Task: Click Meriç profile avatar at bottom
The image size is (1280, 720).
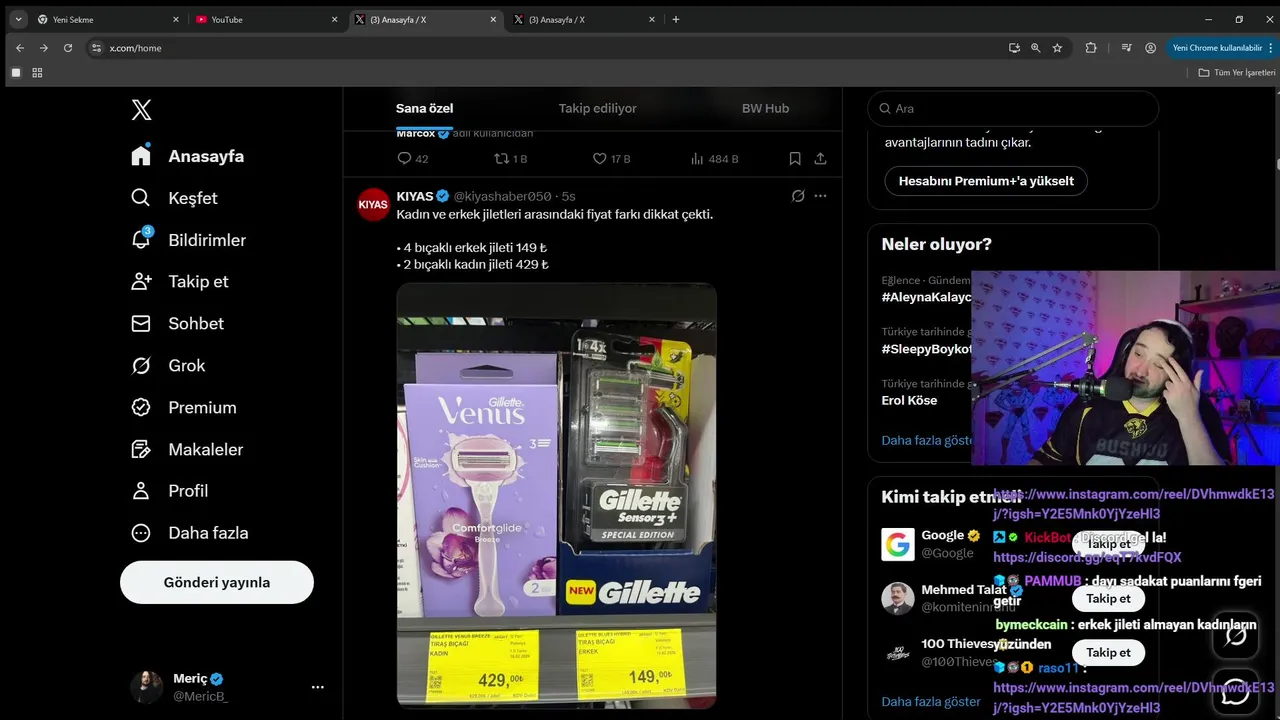Action: click(146, 687)
